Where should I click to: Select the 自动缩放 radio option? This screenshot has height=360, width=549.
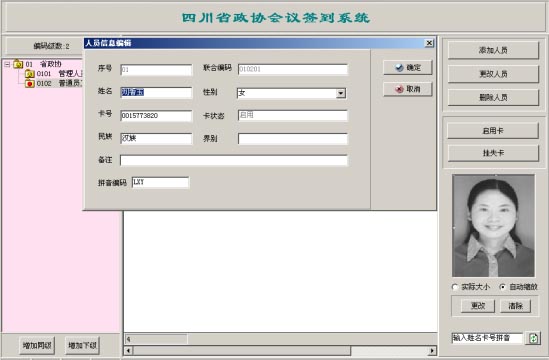[502, 287]
